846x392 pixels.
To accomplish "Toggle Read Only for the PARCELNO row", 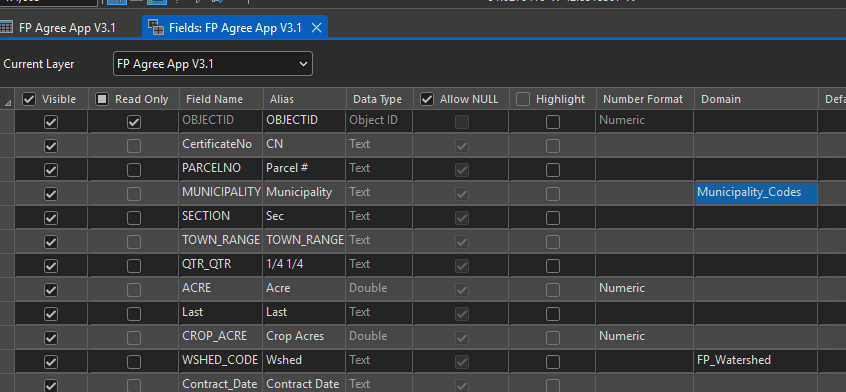I will coord(134,170).
